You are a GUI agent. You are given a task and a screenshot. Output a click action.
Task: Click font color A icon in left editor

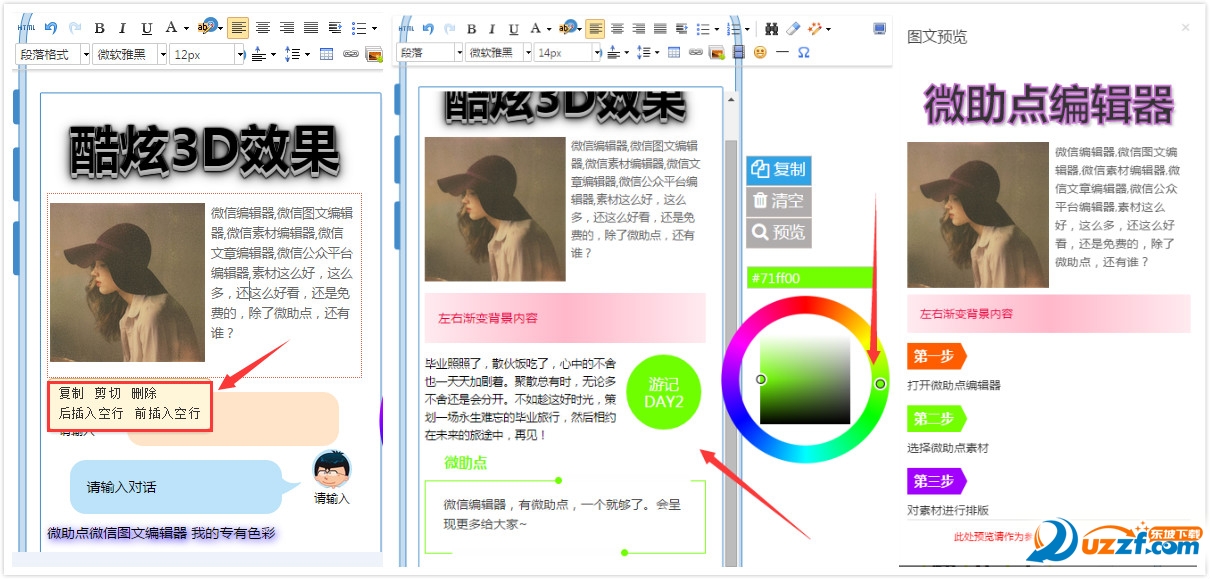pyautogui.click(x=171, y=28)
